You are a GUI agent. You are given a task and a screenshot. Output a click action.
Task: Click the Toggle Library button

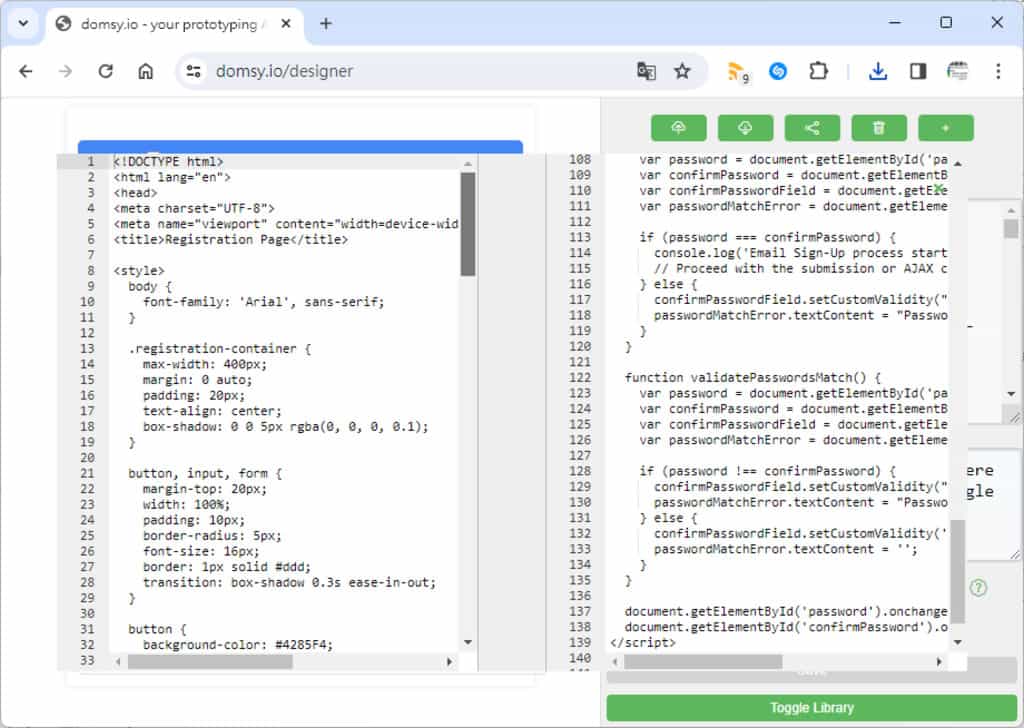point(812,708)
